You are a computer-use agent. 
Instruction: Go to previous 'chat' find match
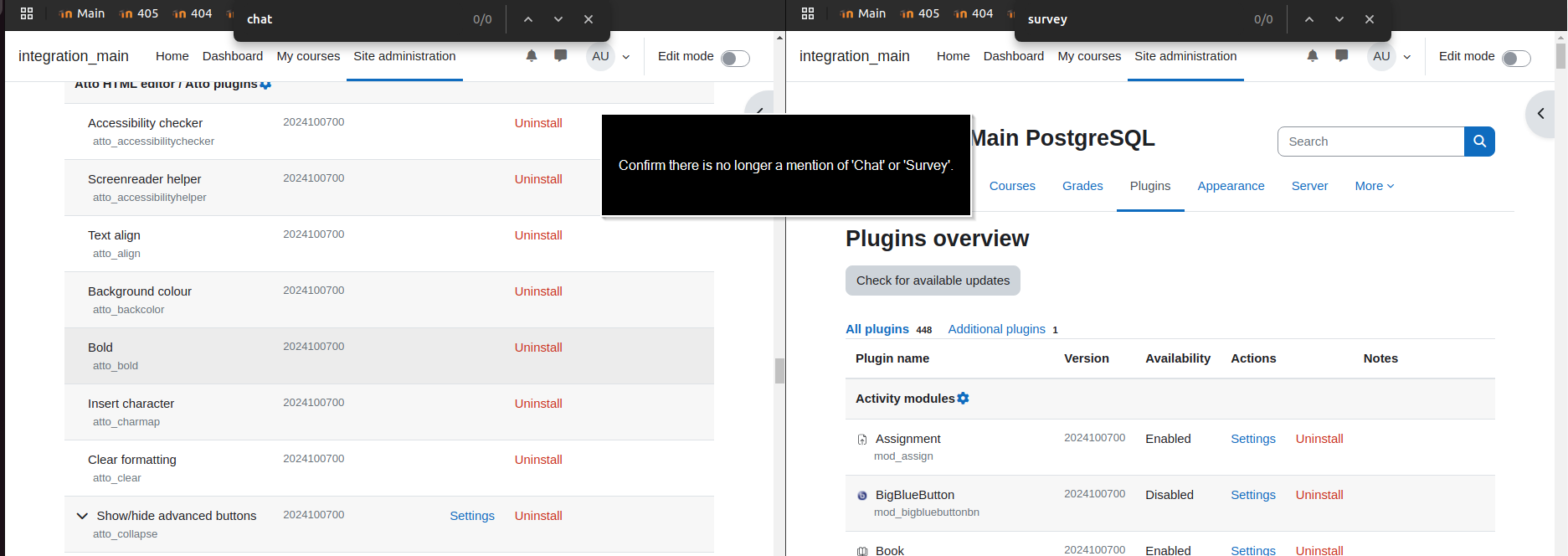[528, 19]
